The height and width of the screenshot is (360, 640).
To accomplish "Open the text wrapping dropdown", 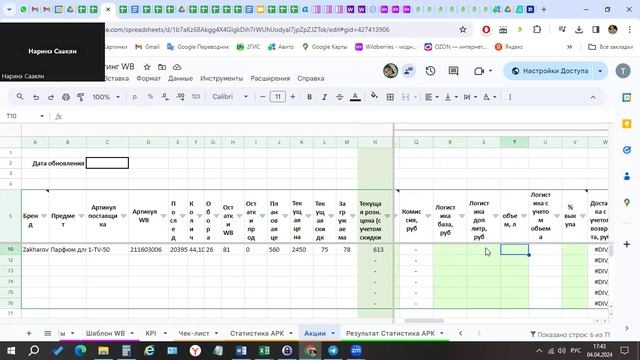I will click(470, 97).
